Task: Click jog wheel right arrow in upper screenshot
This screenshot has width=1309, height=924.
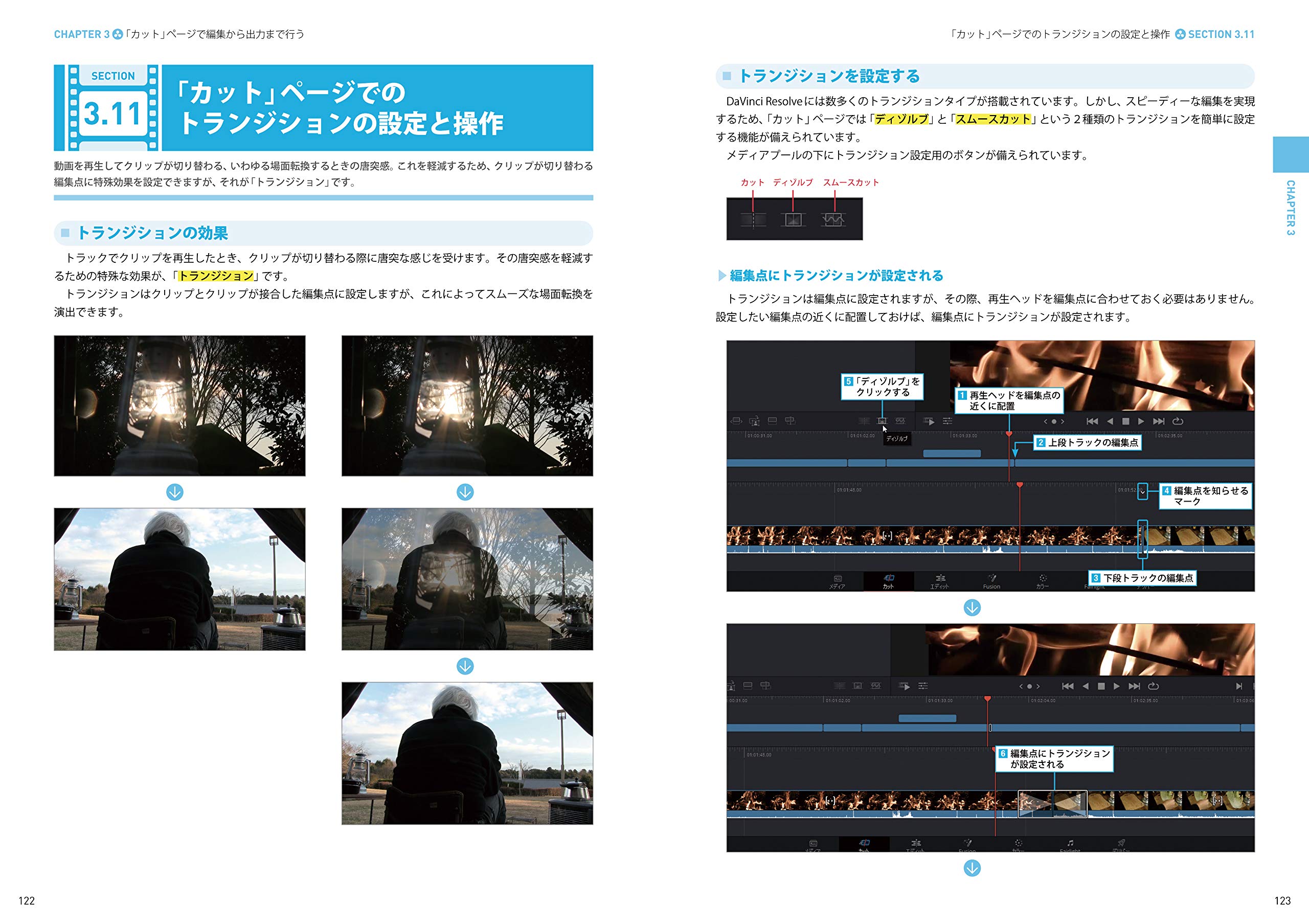Action: point(1063,422)
